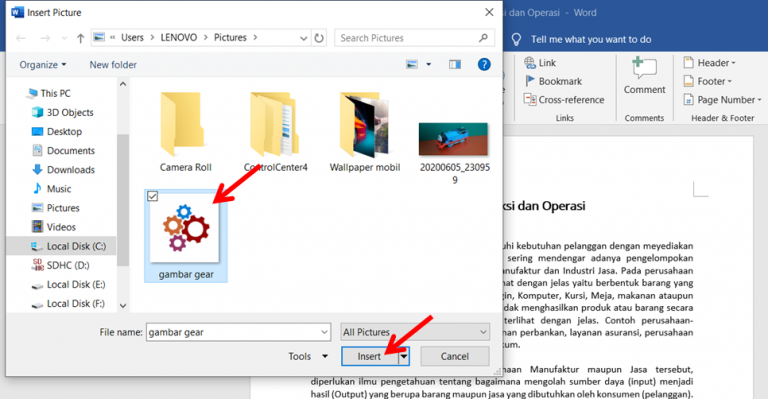Image resolution: width=768 pixels, height=399 pixels.
Task: Open the Insert button dropdown arrow
Action: click(404, 356)
